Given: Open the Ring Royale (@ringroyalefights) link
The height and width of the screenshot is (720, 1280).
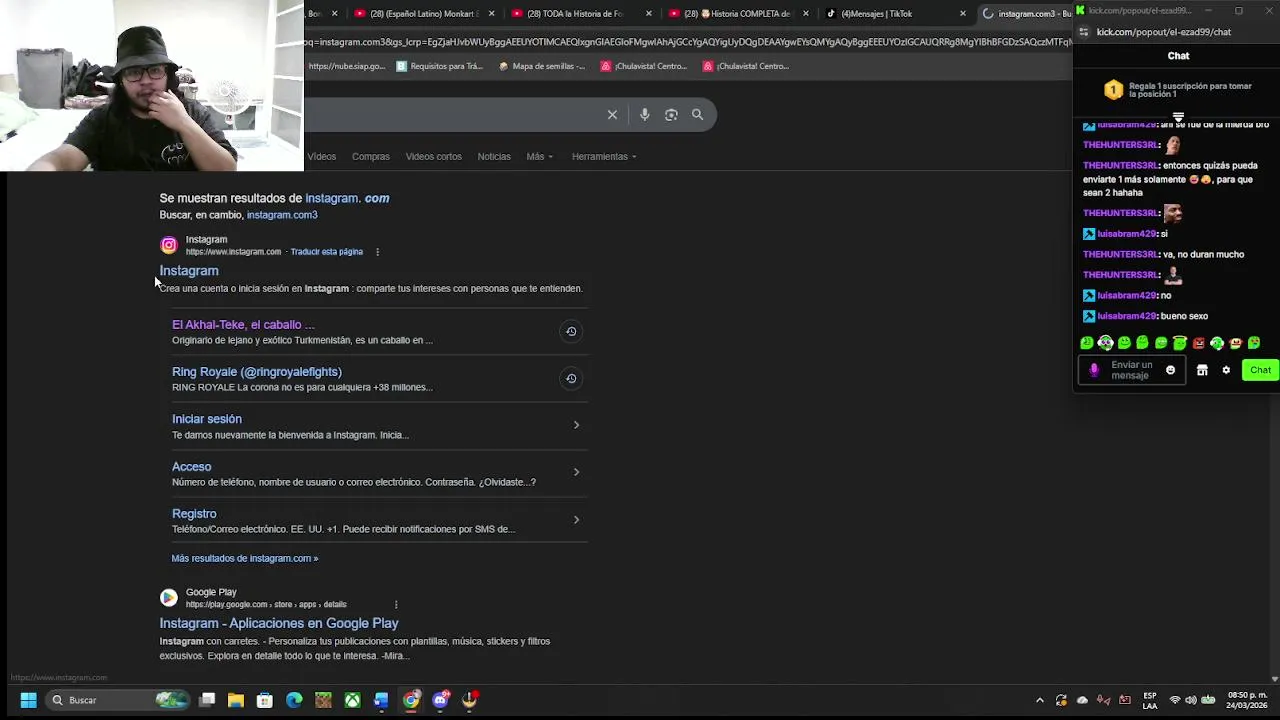Looking at the screenshot, I should [x=257, y=372].
